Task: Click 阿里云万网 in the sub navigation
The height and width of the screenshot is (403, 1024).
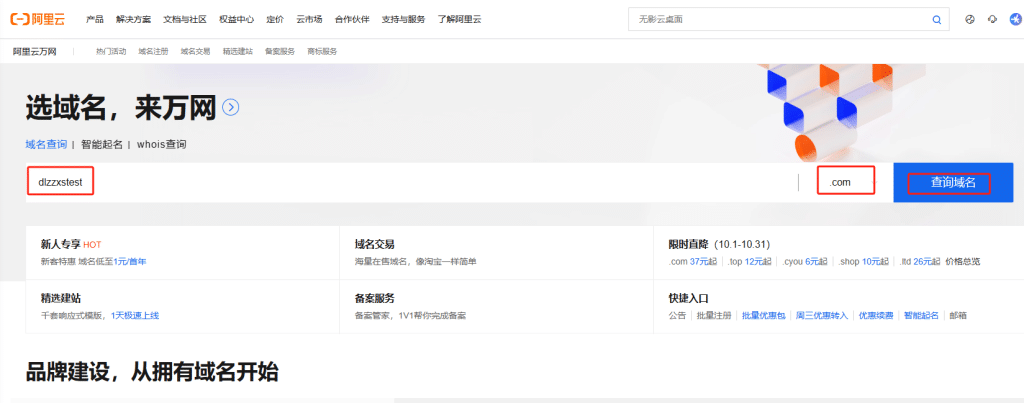Action: 35,51
